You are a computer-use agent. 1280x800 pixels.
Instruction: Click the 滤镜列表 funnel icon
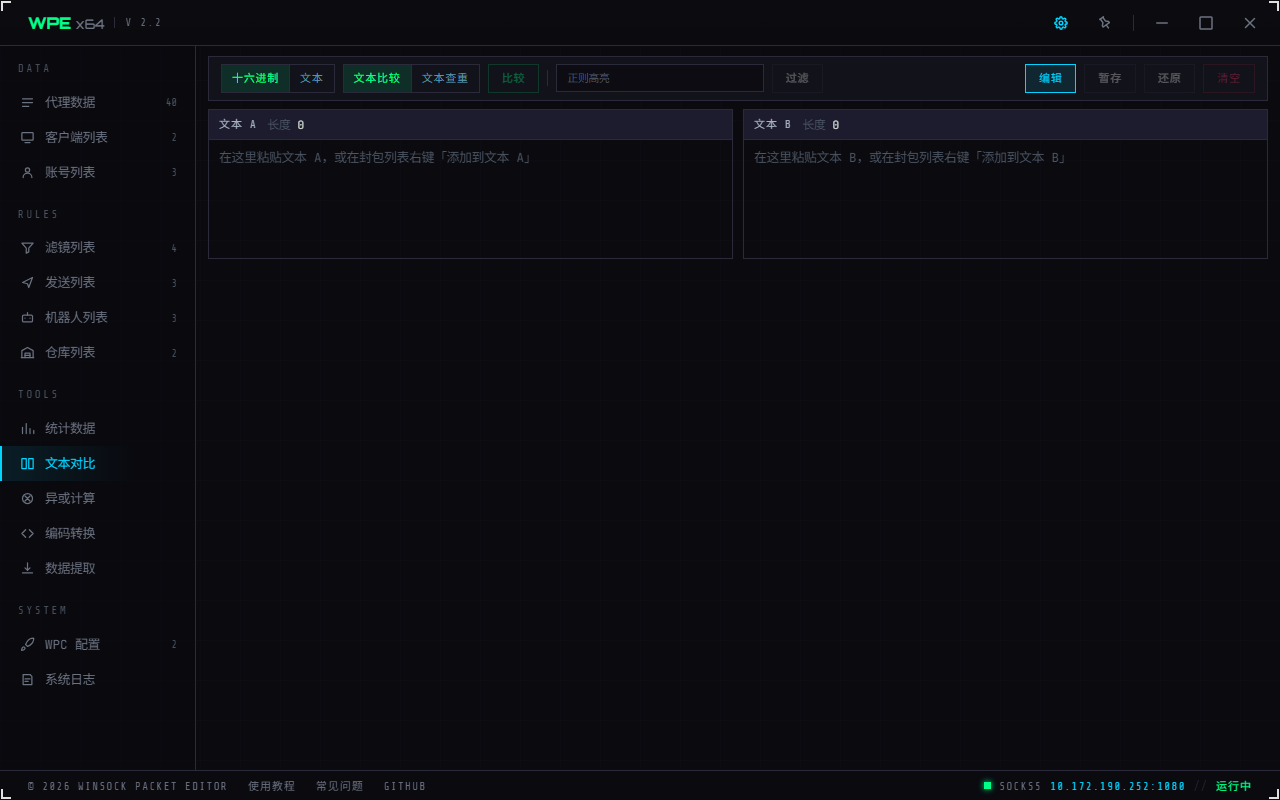[x=28, y=247]
